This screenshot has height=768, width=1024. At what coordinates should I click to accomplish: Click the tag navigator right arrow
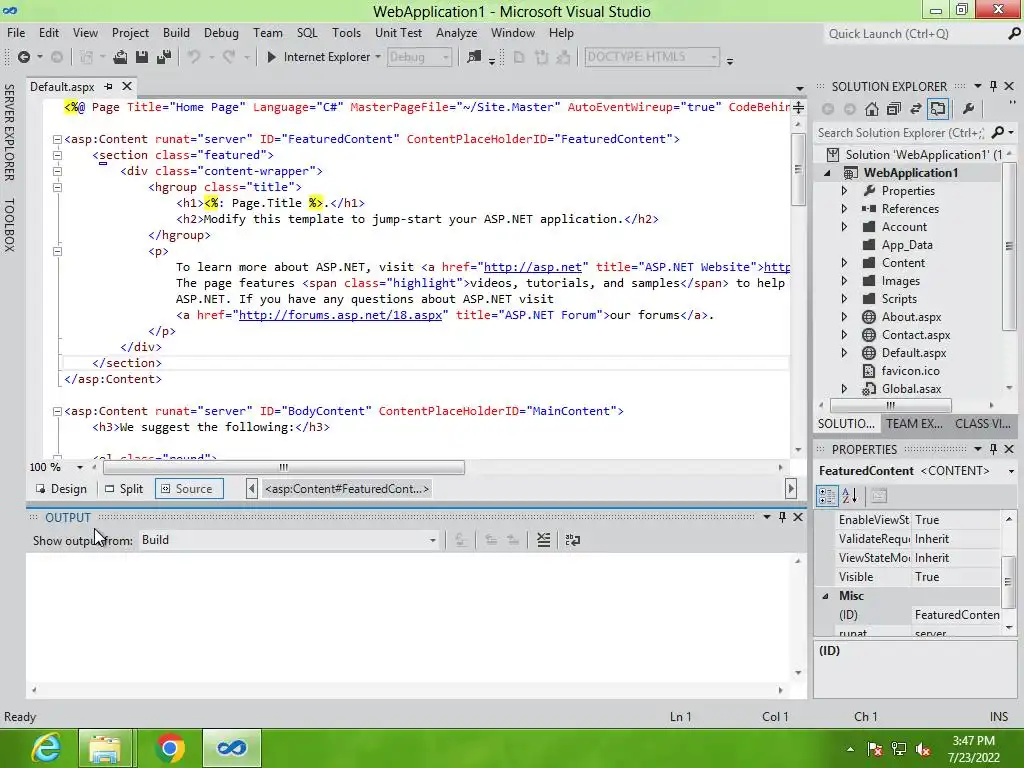[791, 488]
